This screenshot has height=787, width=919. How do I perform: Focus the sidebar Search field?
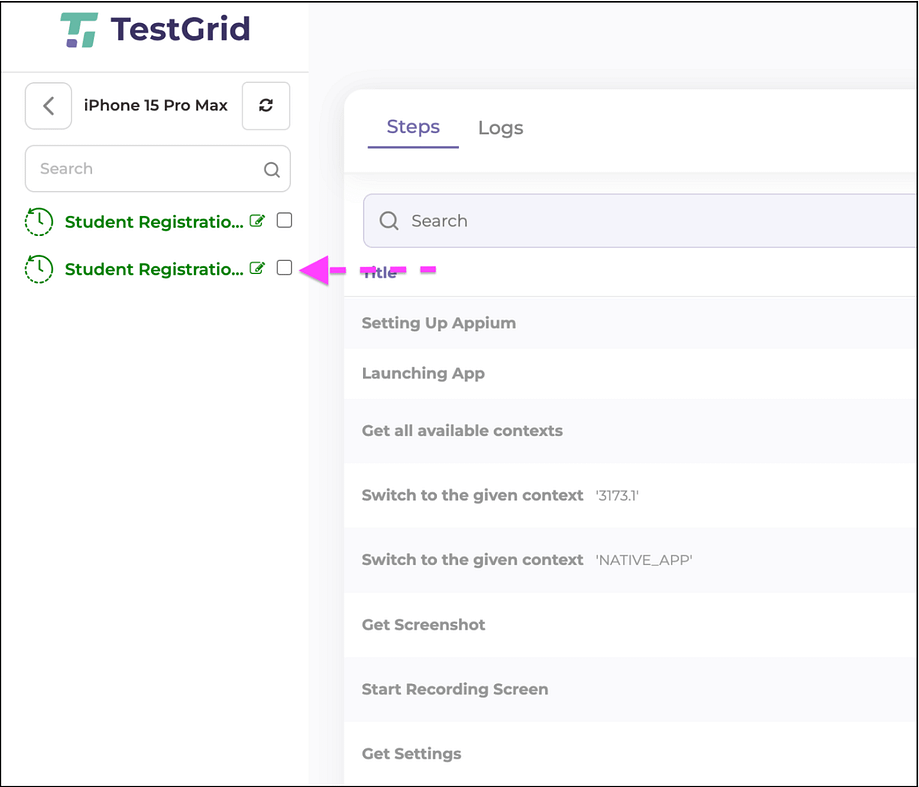158,169
